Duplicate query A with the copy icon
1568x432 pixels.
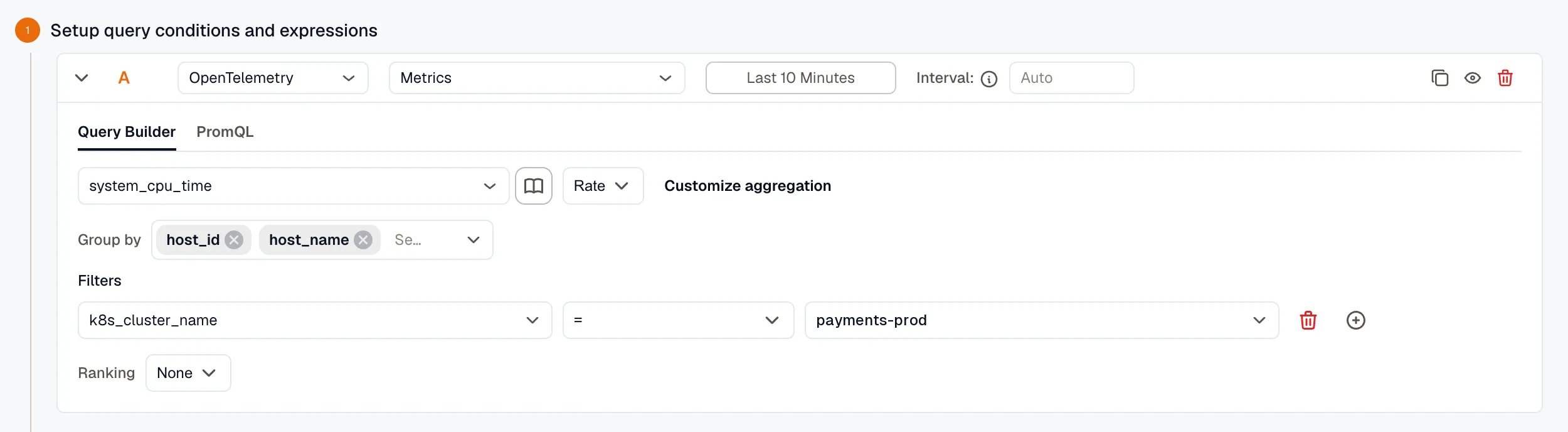[1440, 78]
